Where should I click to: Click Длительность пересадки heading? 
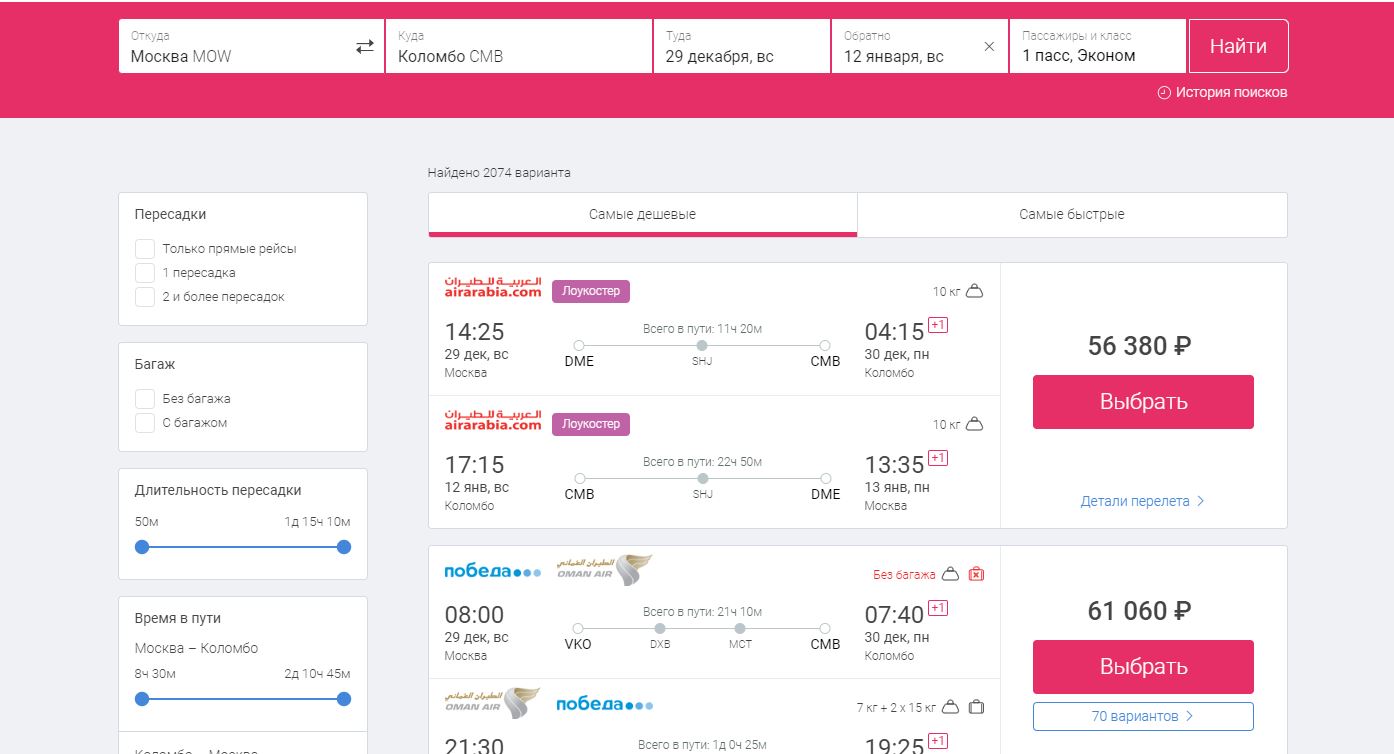tap(218, 491)
